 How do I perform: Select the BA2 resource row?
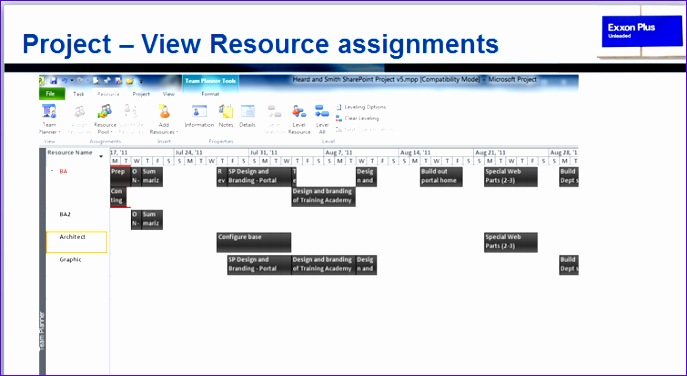[x=65, y=214]
